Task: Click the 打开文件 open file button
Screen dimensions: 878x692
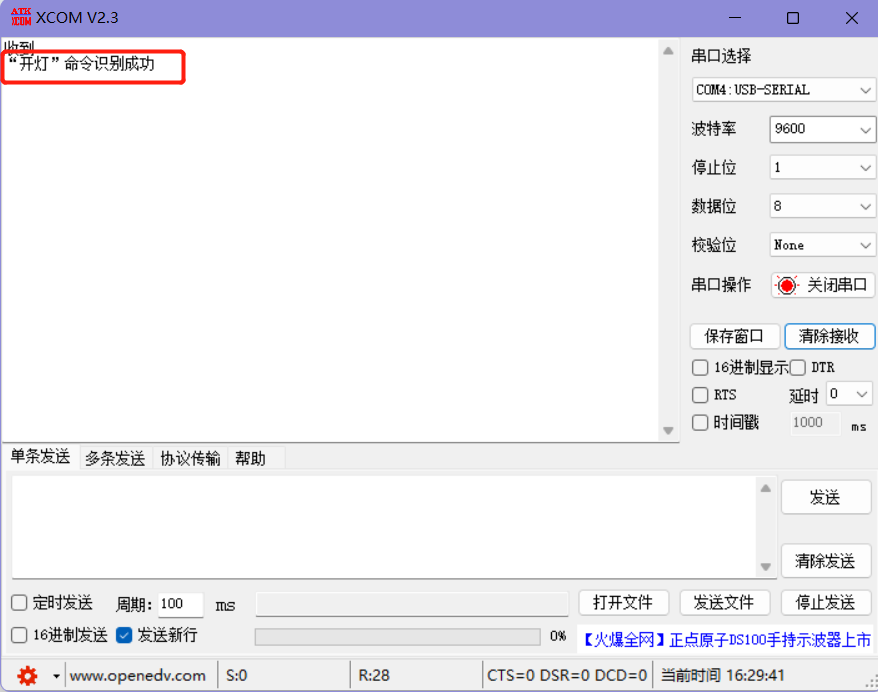Action: click(x=623, y=603)
